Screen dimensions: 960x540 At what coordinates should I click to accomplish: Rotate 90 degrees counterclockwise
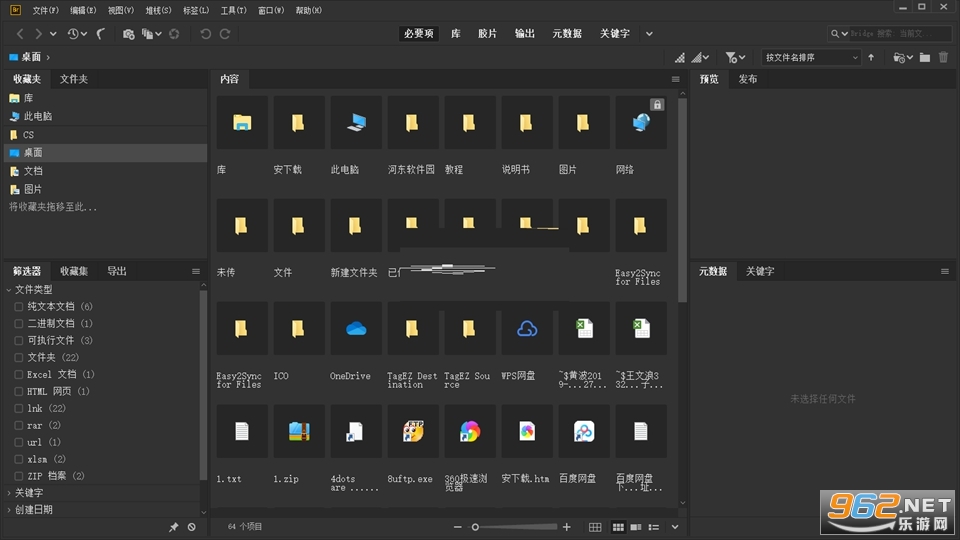point(206,34)
